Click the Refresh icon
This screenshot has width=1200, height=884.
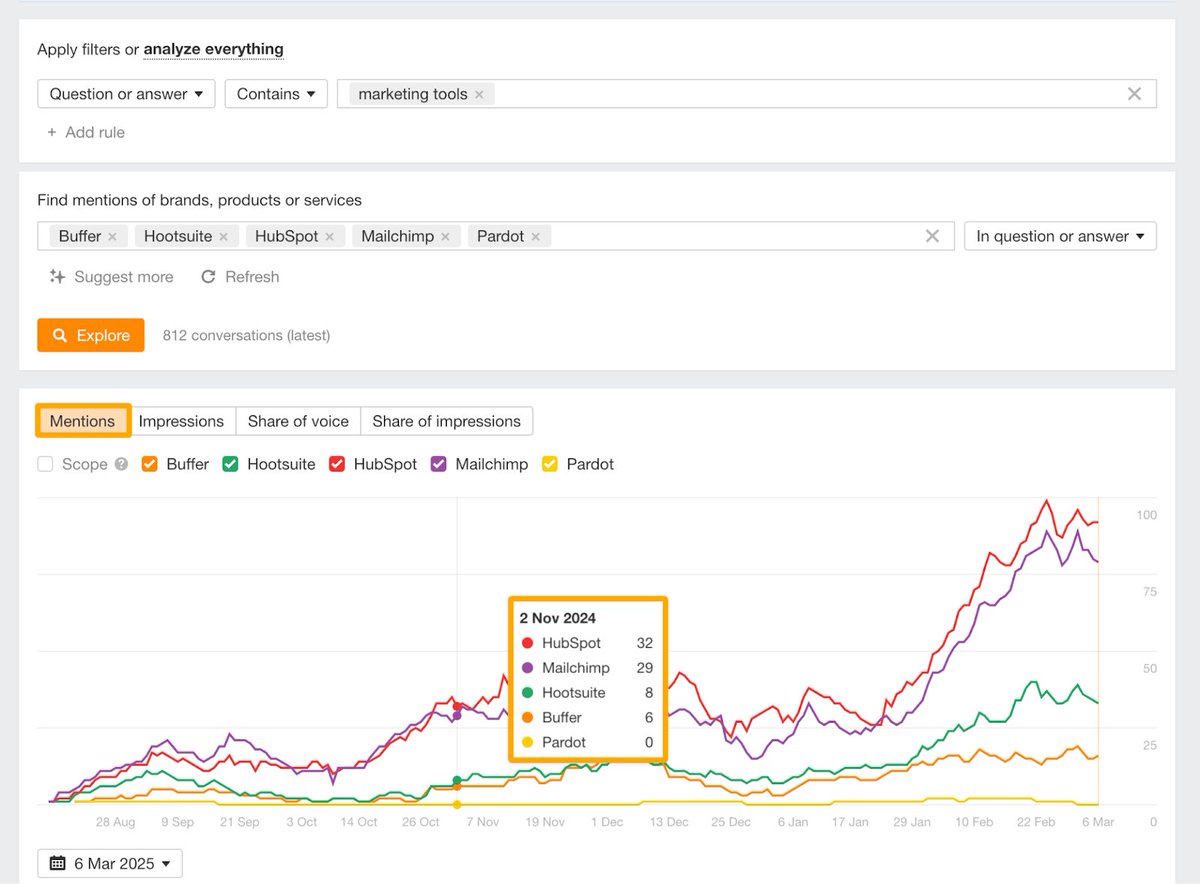(x=208, y=277)
